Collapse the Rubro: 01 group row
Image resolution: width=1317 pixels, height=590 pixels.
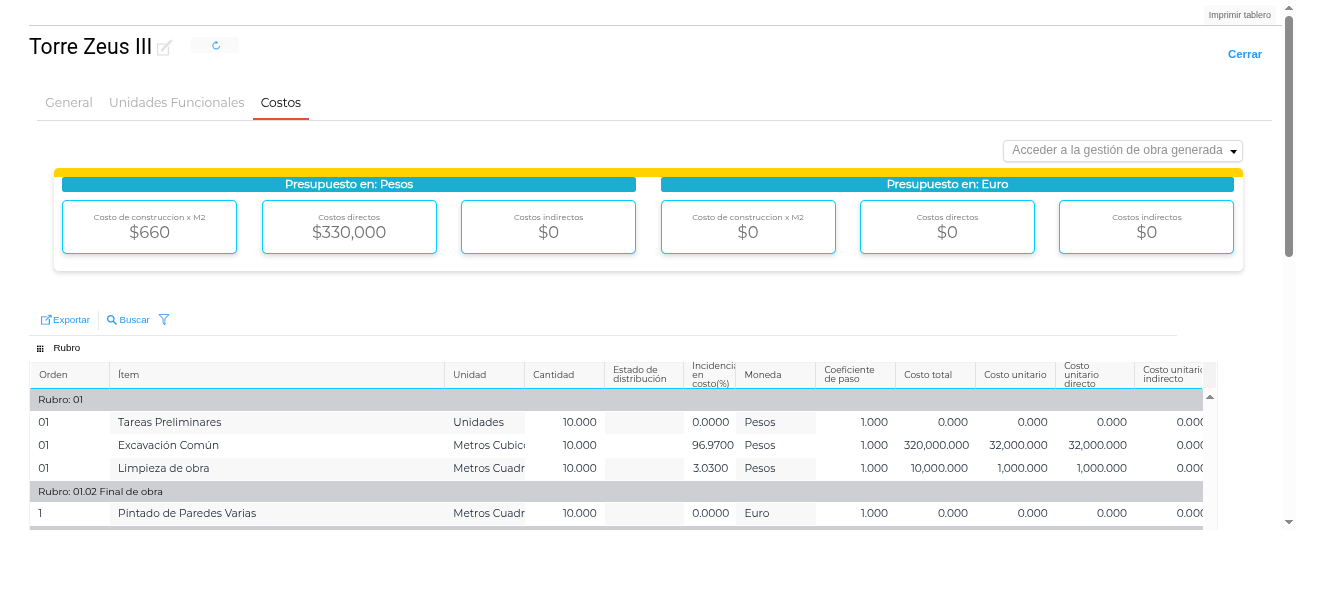tap(60, 400)
